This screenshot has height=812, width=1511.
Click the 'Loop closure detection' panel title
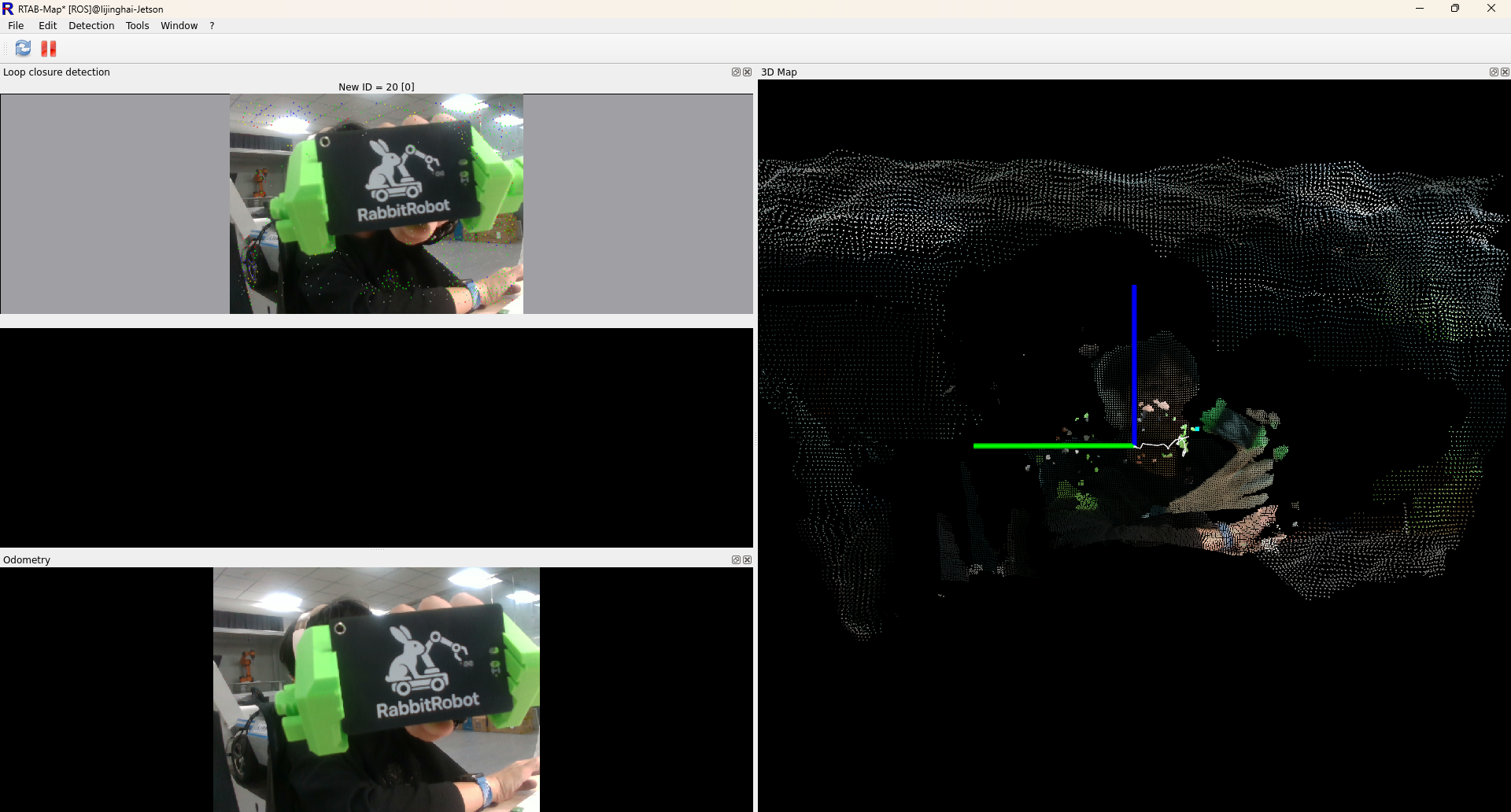click(x=57, y=72)
